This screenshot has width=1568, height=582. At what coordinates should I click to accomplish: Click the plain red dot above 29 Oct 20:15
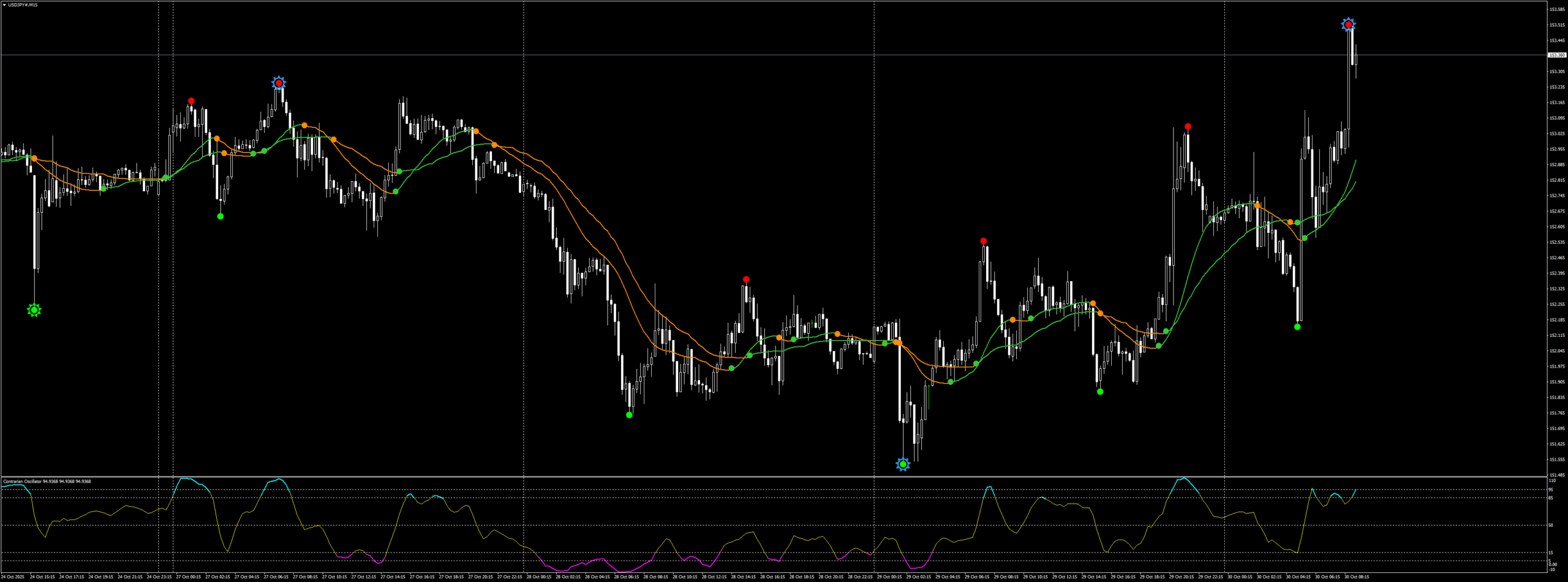pyautogui.click(x=1188, y=126)
